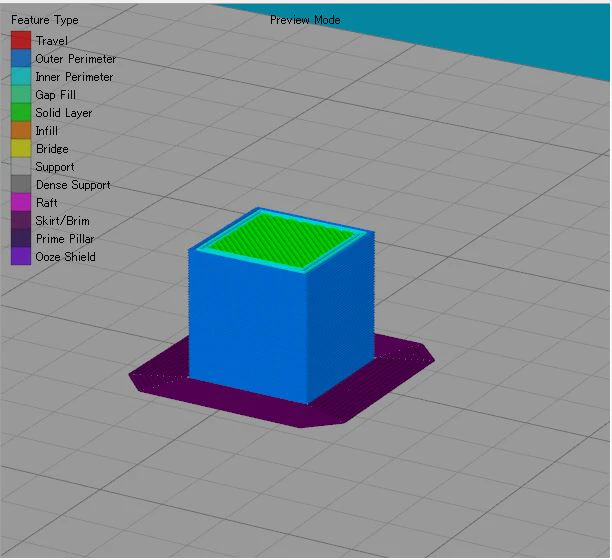Click the 'Dense Support' legend label
Viewport: 612px width, 560px height.
[73, 185]
